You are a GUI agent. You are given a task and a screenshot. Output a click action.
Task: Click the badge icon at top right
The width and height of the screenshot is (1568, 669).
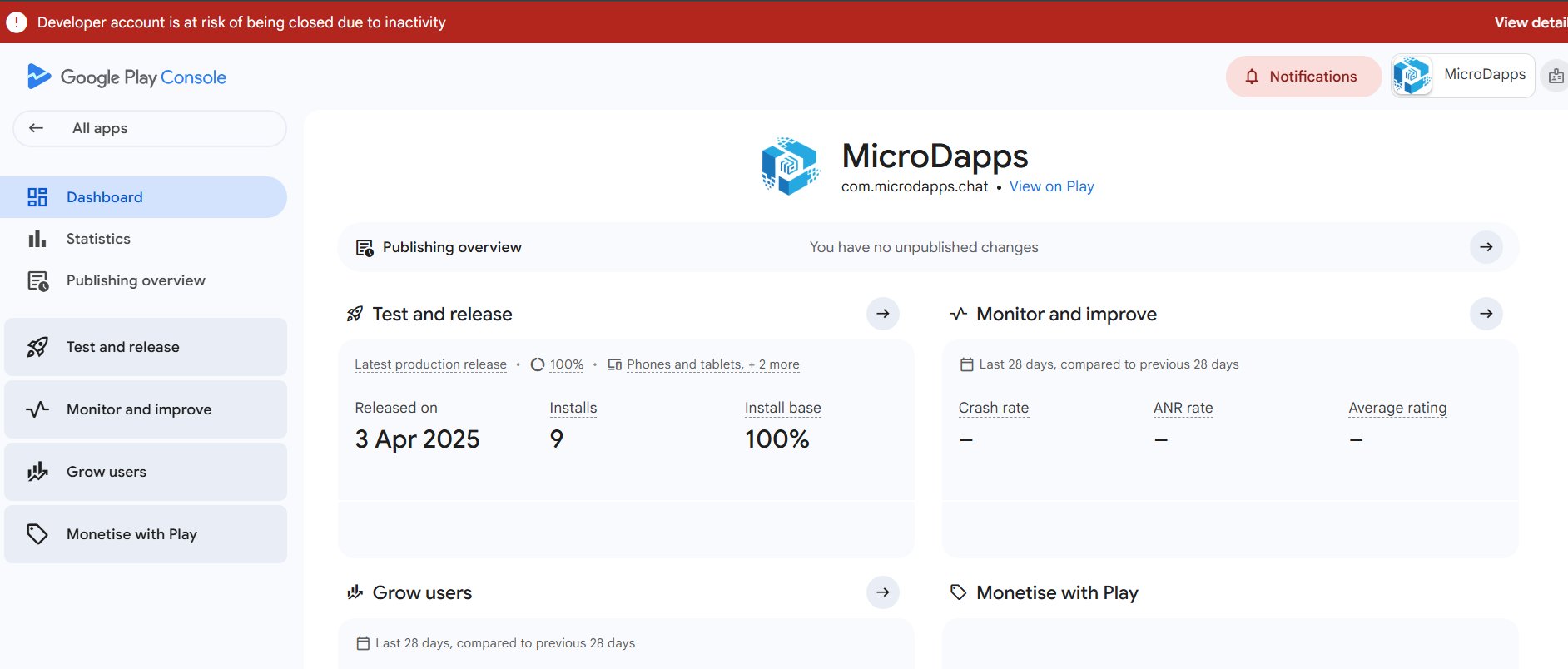click(x=1555, y=77)
